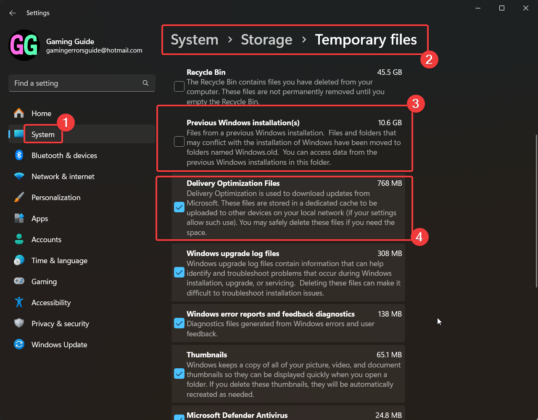Open Apps settings section

pos(82,218)
